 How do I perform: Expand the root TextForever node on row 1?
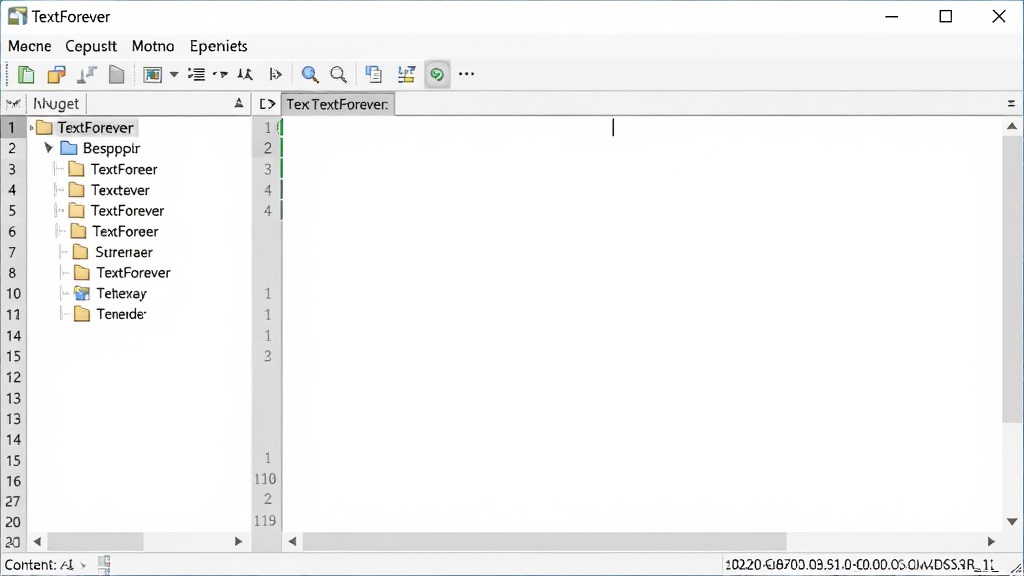click(x=31, y=127)
